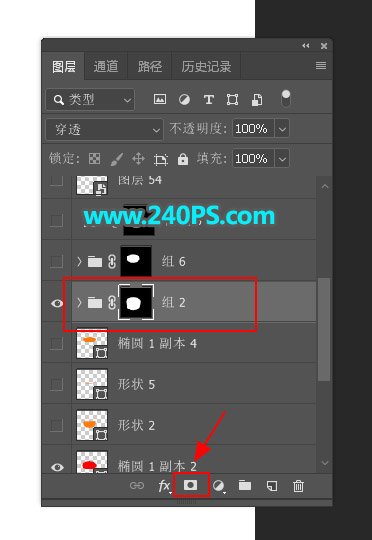This screenshot has height=540, width=372.
Task: Open the 填充 fill slider dropdown
Action: point(282,159)
